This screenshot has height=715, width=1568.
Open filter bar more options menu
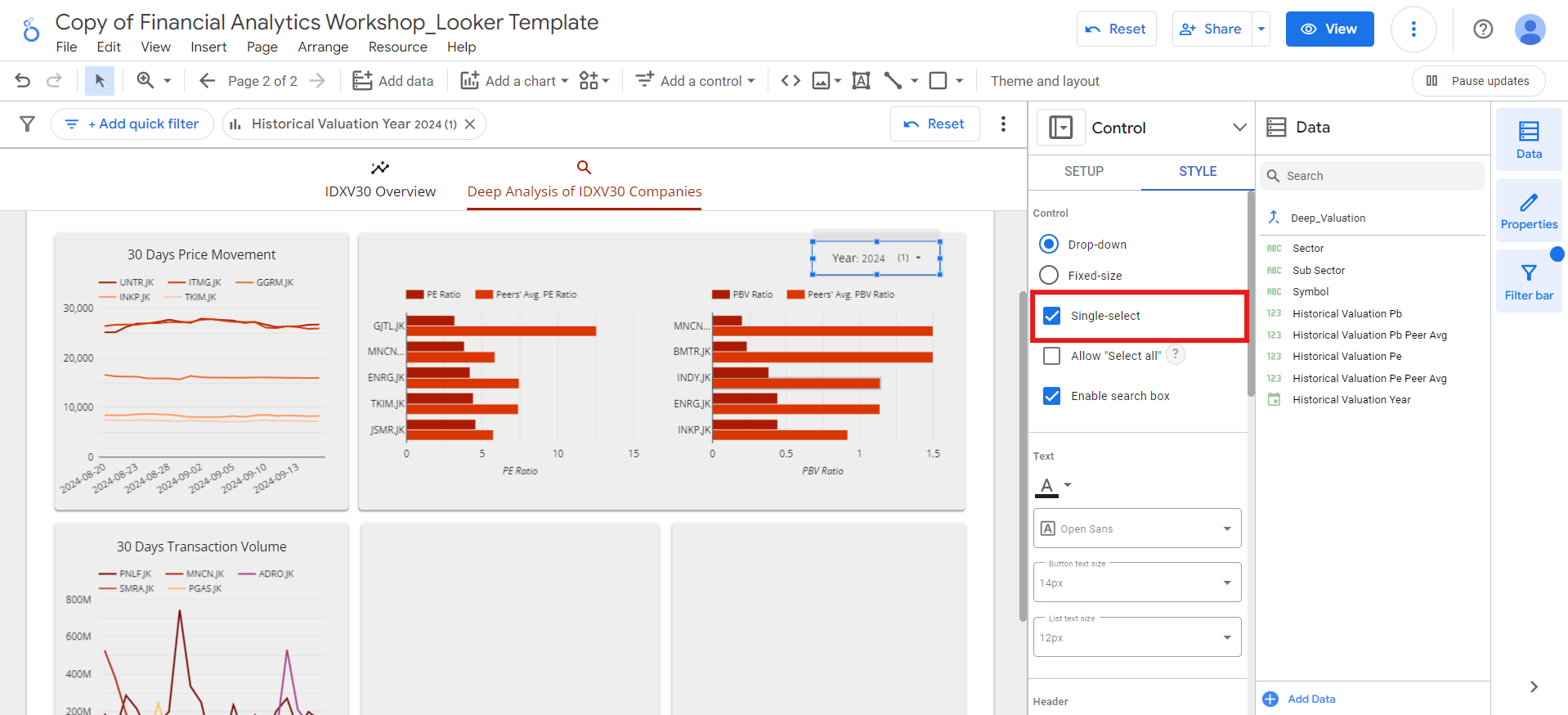tap(1003, 124)
